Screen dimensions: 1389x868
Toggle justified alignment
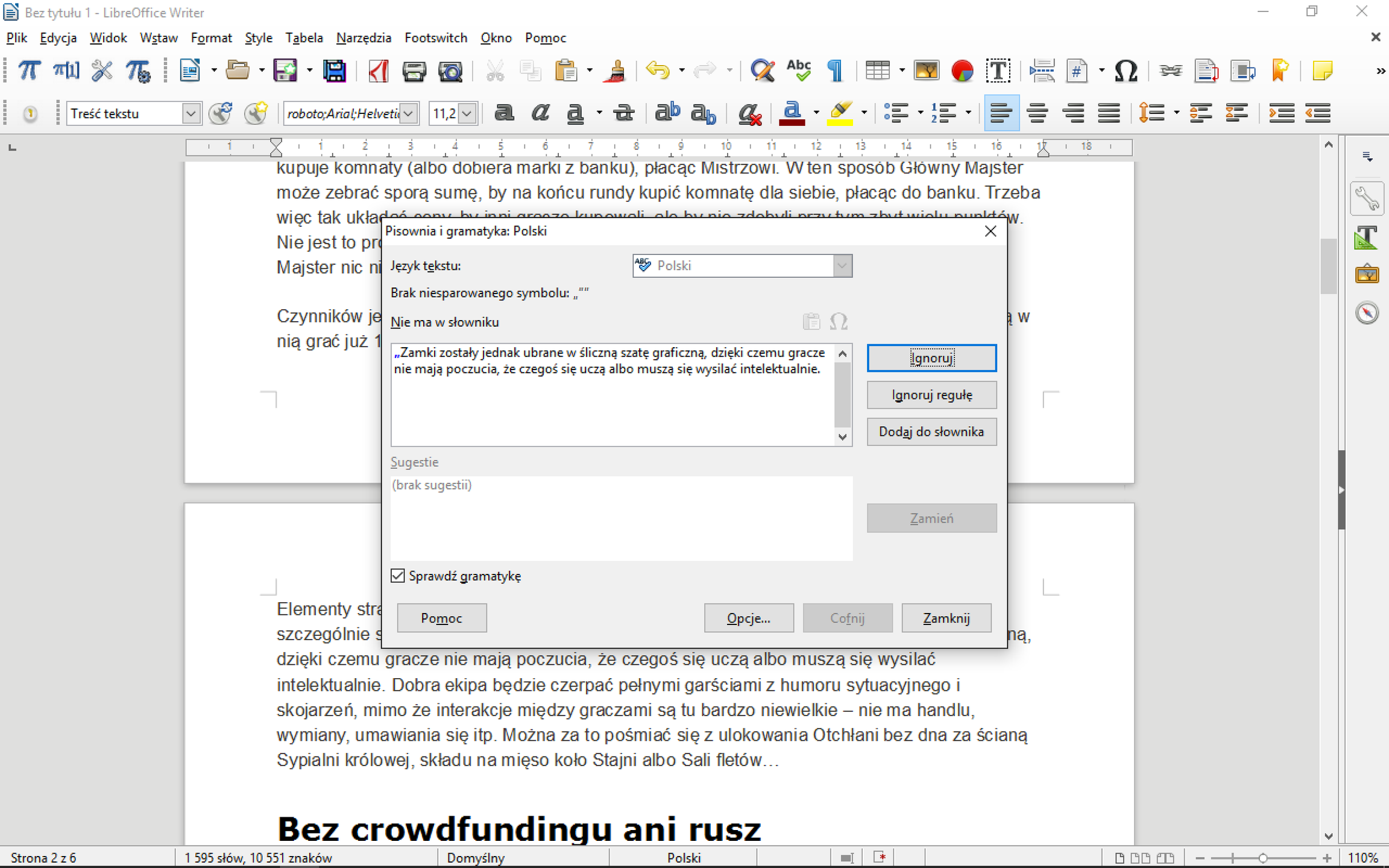1109,113
